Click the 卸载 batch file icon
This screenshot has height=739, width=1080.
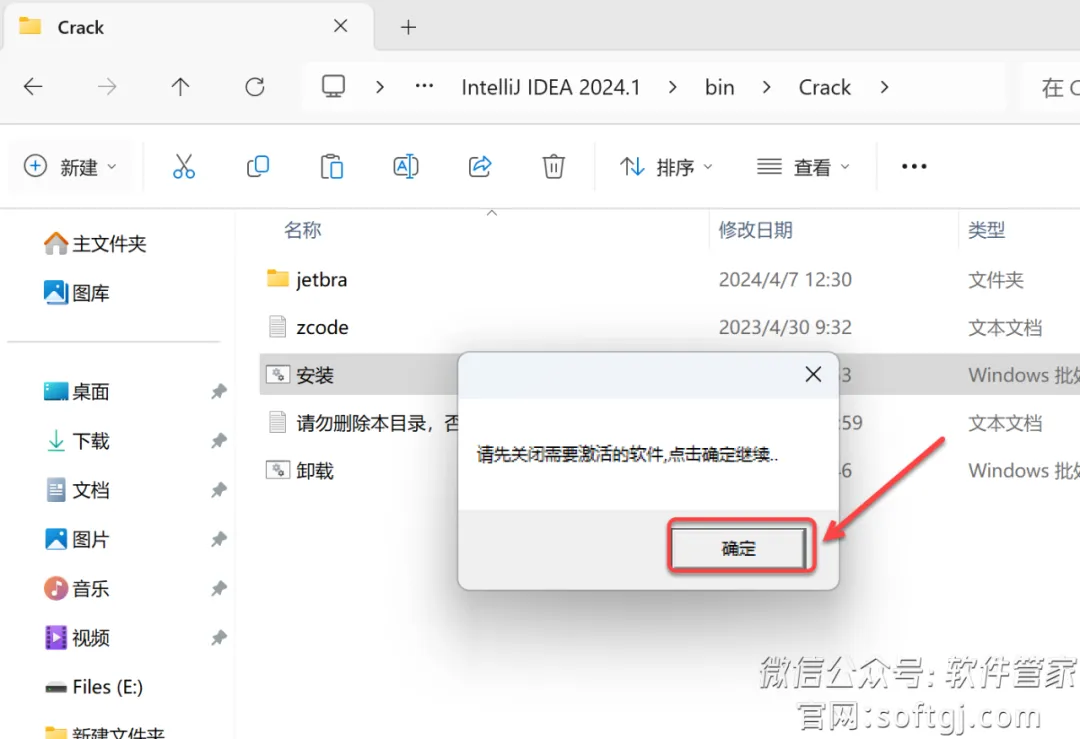click(278, 470)
